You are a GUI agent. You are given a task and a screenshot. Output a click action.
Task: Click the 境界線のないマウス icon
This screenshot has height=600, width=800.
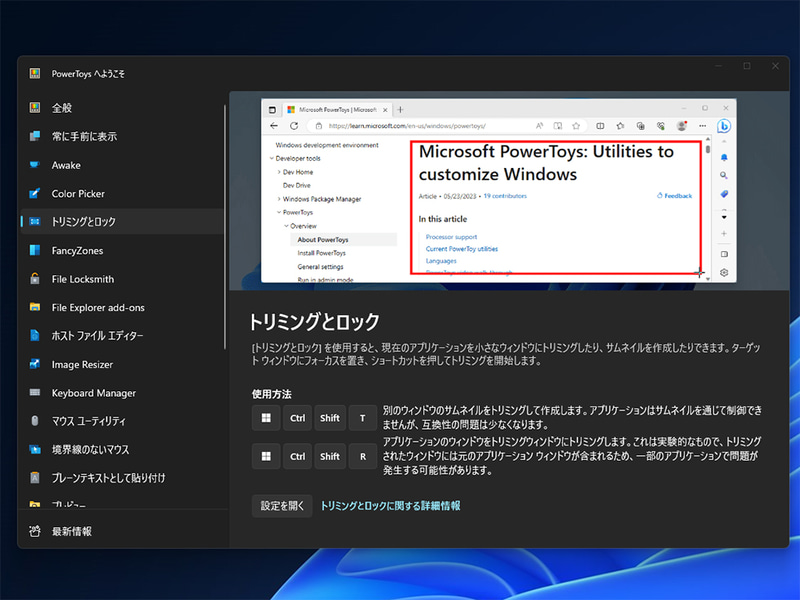click(35, 449)
